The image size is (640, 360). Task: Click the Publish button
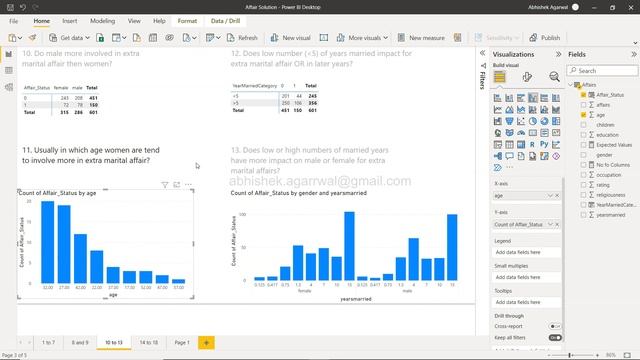[x=544, y=38]
